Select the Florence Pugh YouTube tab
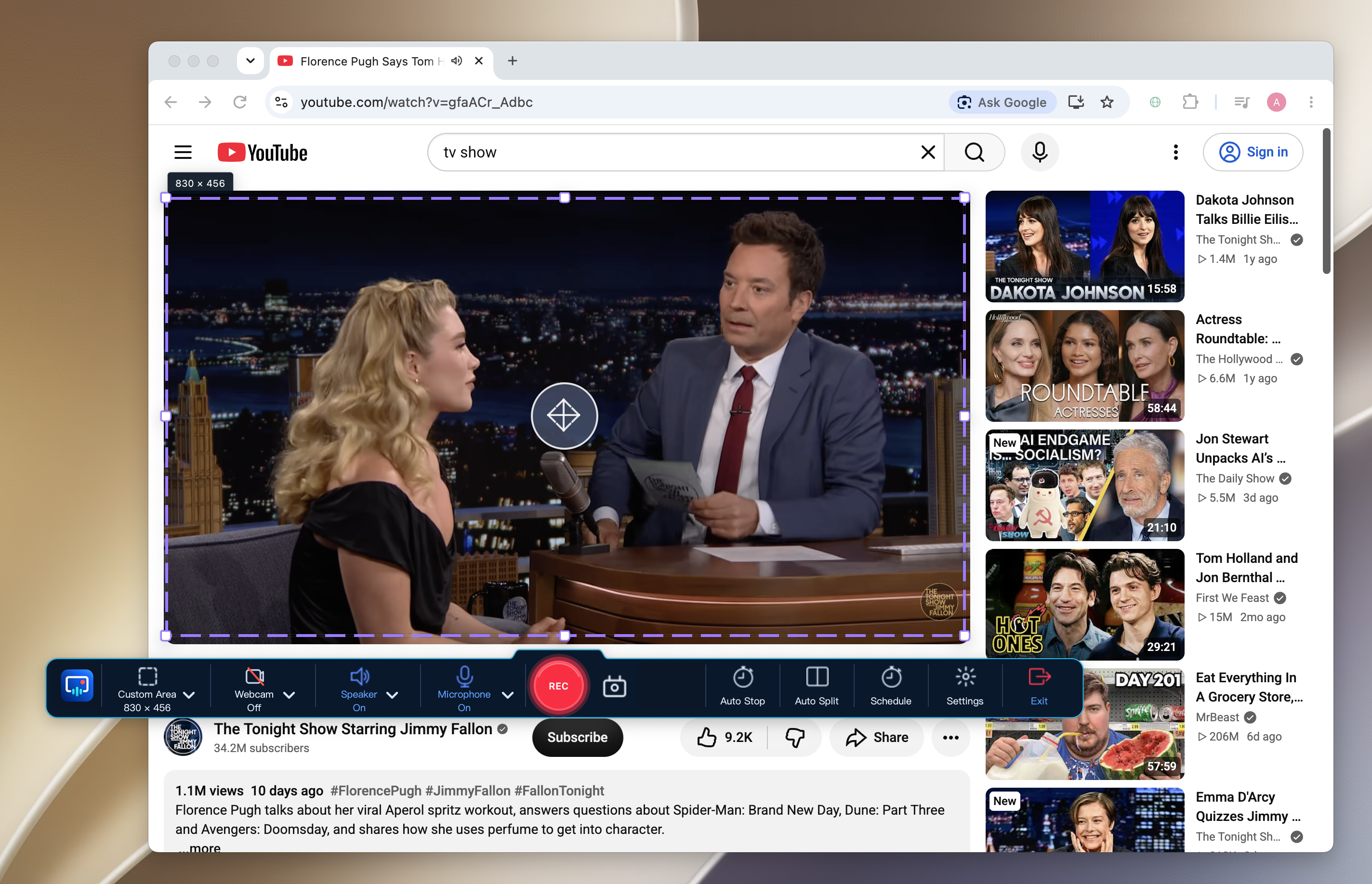The height and width of the screenshot is (884, 1372). 382,62
